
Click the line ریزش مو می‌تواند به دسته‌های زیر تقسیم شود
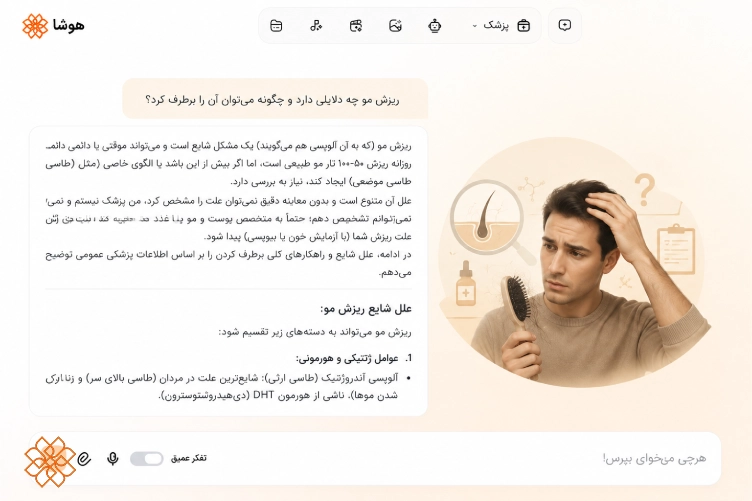[x=315, y=332]
